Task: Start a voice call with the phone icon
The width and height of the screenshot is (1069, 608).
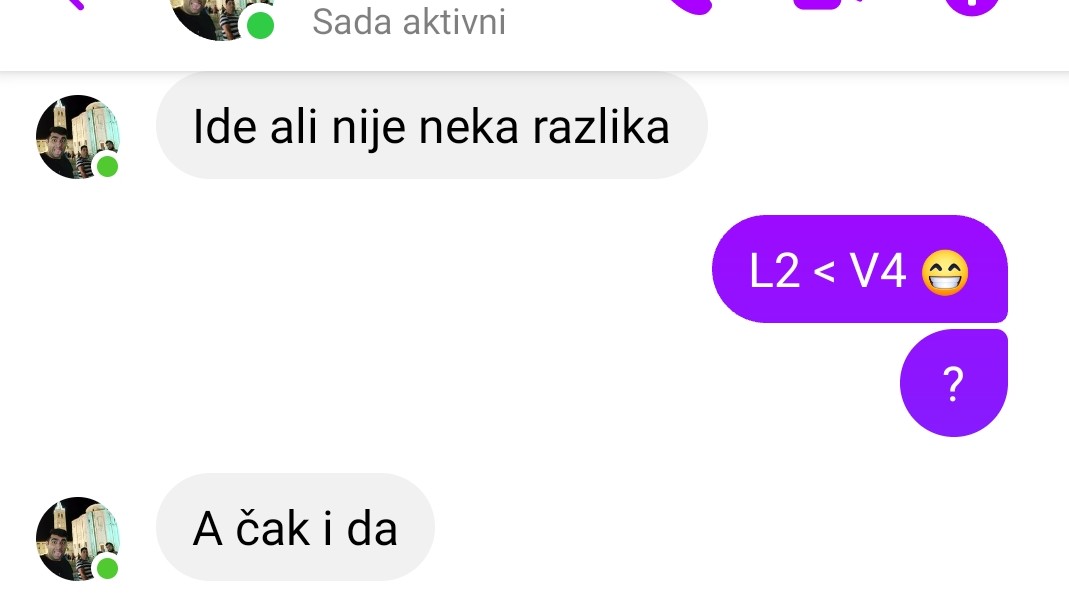Action: pyautogui.click(x=689, y=5)
